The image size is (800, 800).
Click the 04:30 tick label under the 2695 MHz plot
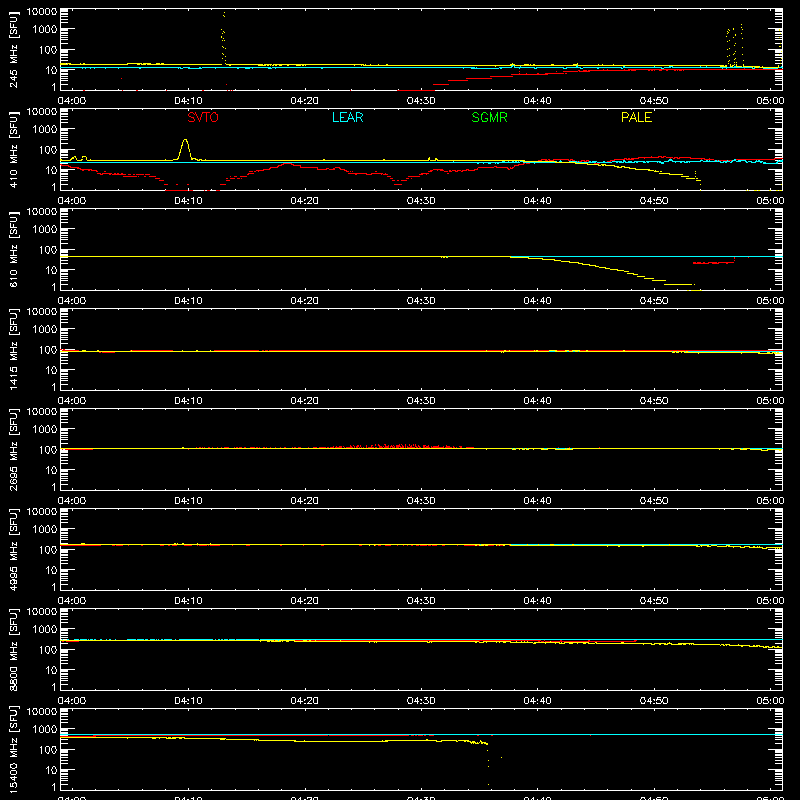pyautogui.click(x=421, y=501)
